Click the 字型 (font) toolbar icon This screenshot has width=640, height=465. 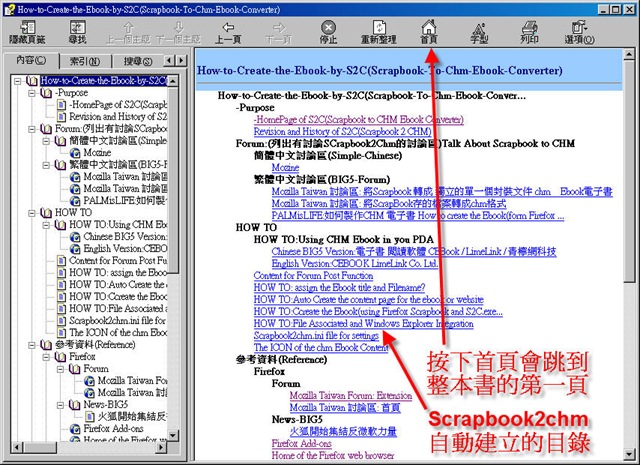click(479, 28)
